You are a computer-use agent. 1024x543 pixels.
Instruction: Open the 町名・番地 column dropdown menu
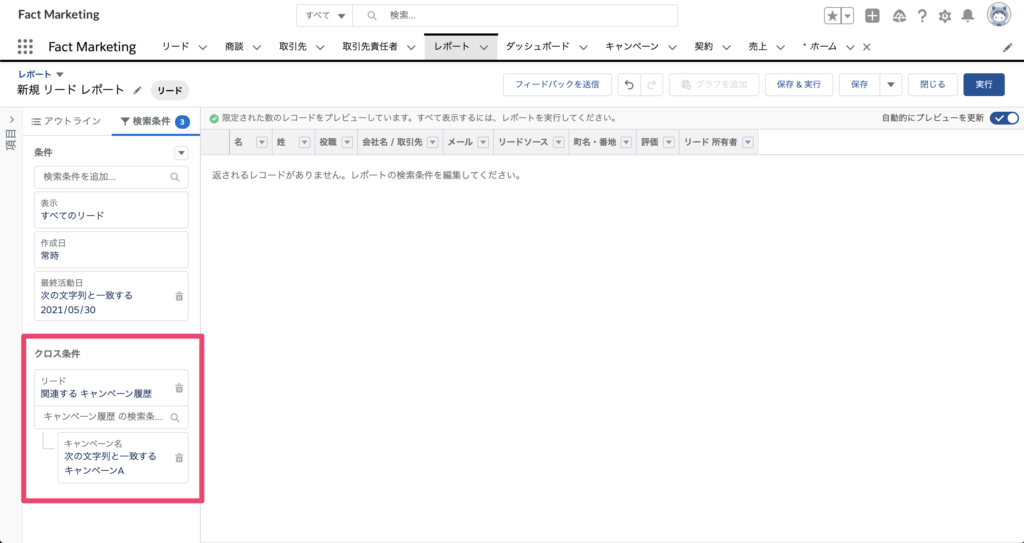626,142
